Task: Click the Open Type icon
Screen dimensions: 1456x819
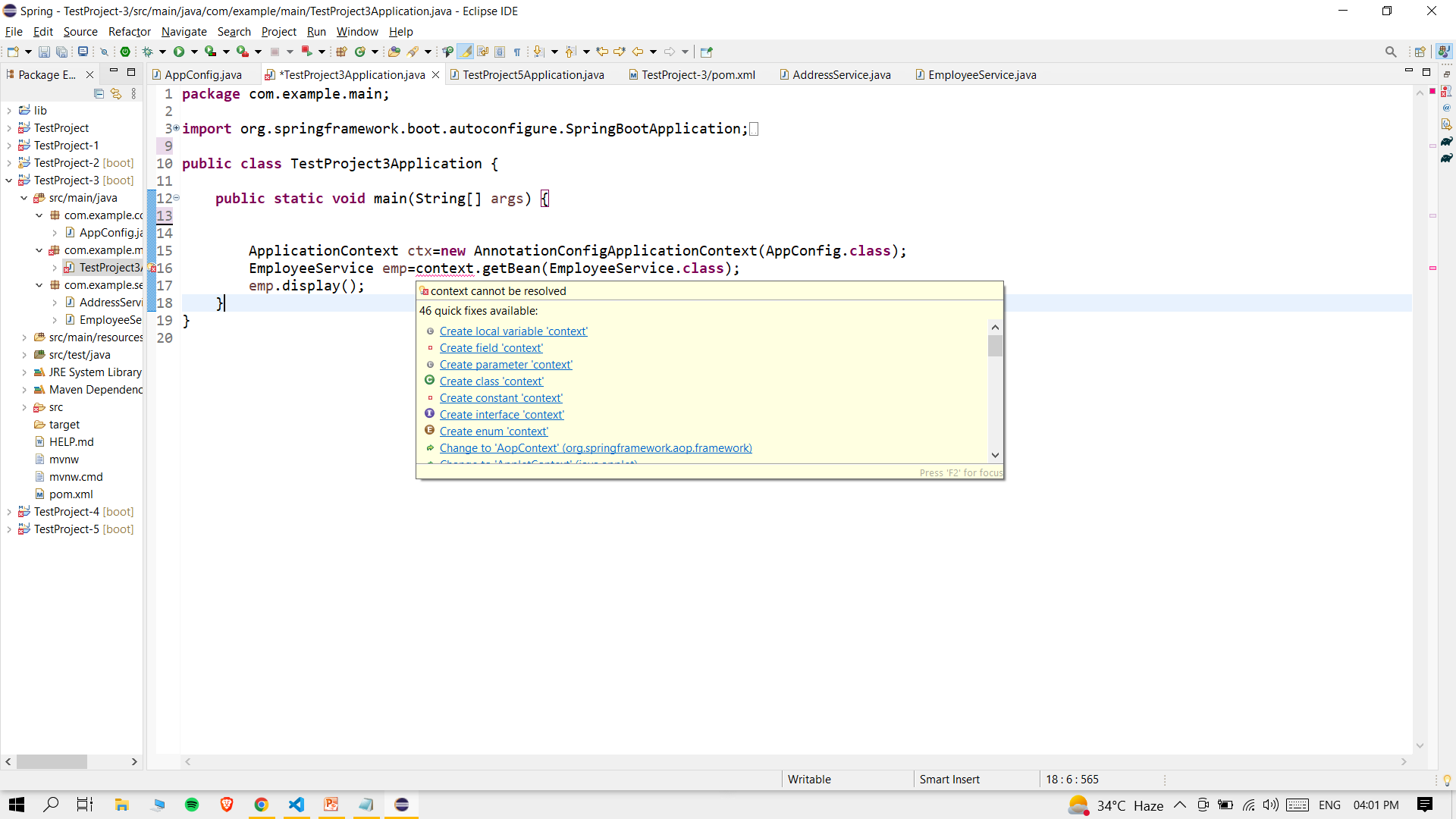Action: click(394, 52)
